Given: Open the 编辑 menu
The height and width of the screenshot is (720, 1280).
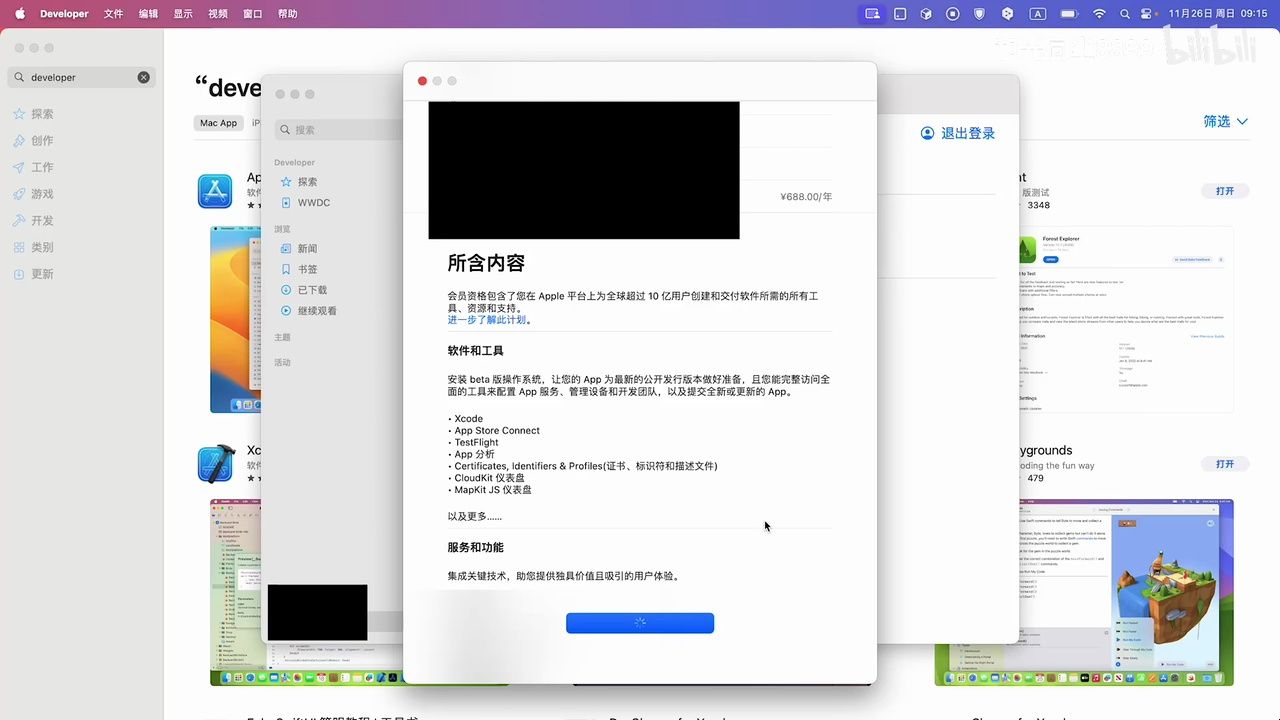Looking at the screenshot, I should (148, 14).
